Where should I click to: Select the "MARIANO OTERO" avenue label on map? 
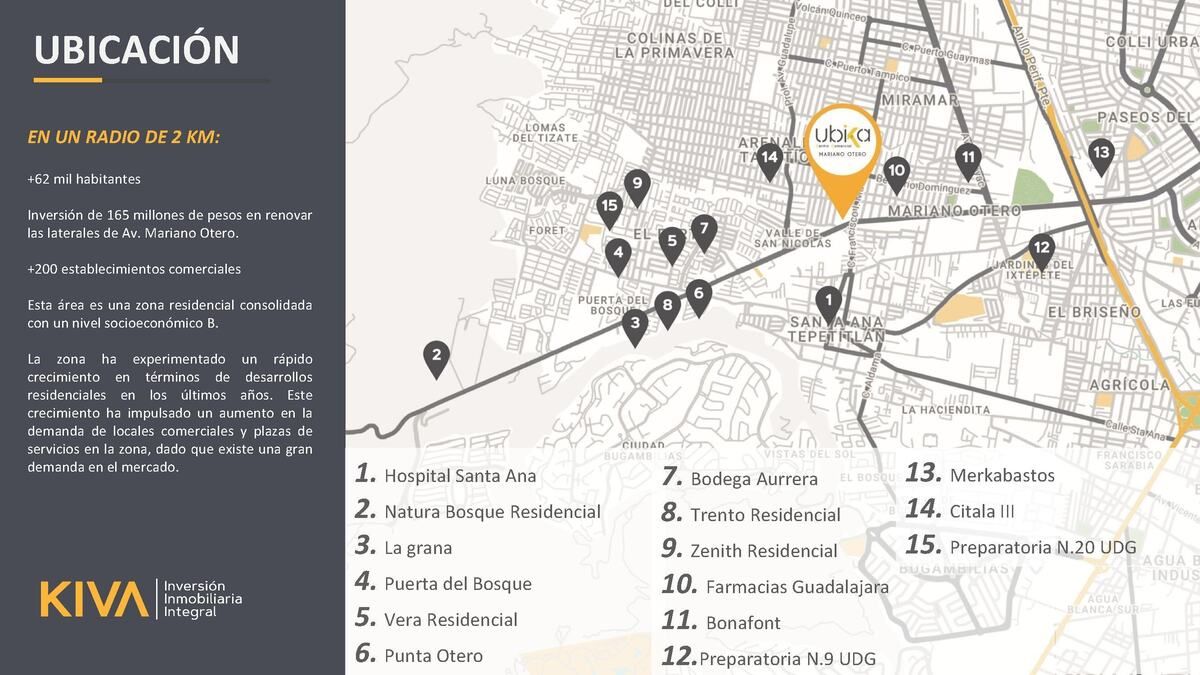point(954,211)
